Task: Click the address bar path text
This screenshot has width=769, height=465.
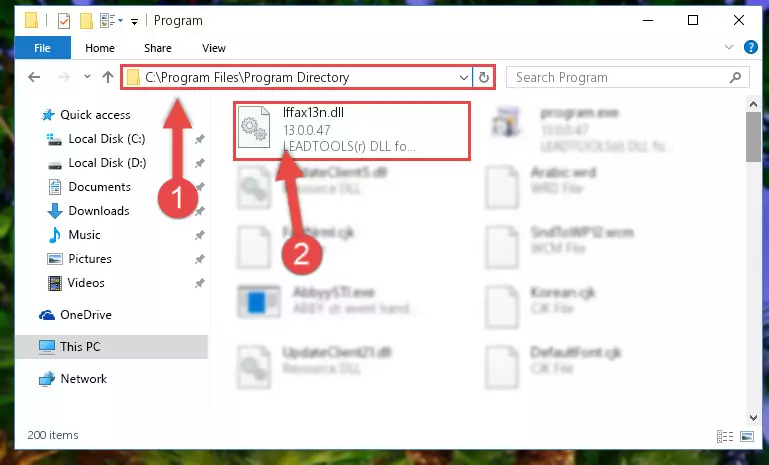Action: coord(247,78)
